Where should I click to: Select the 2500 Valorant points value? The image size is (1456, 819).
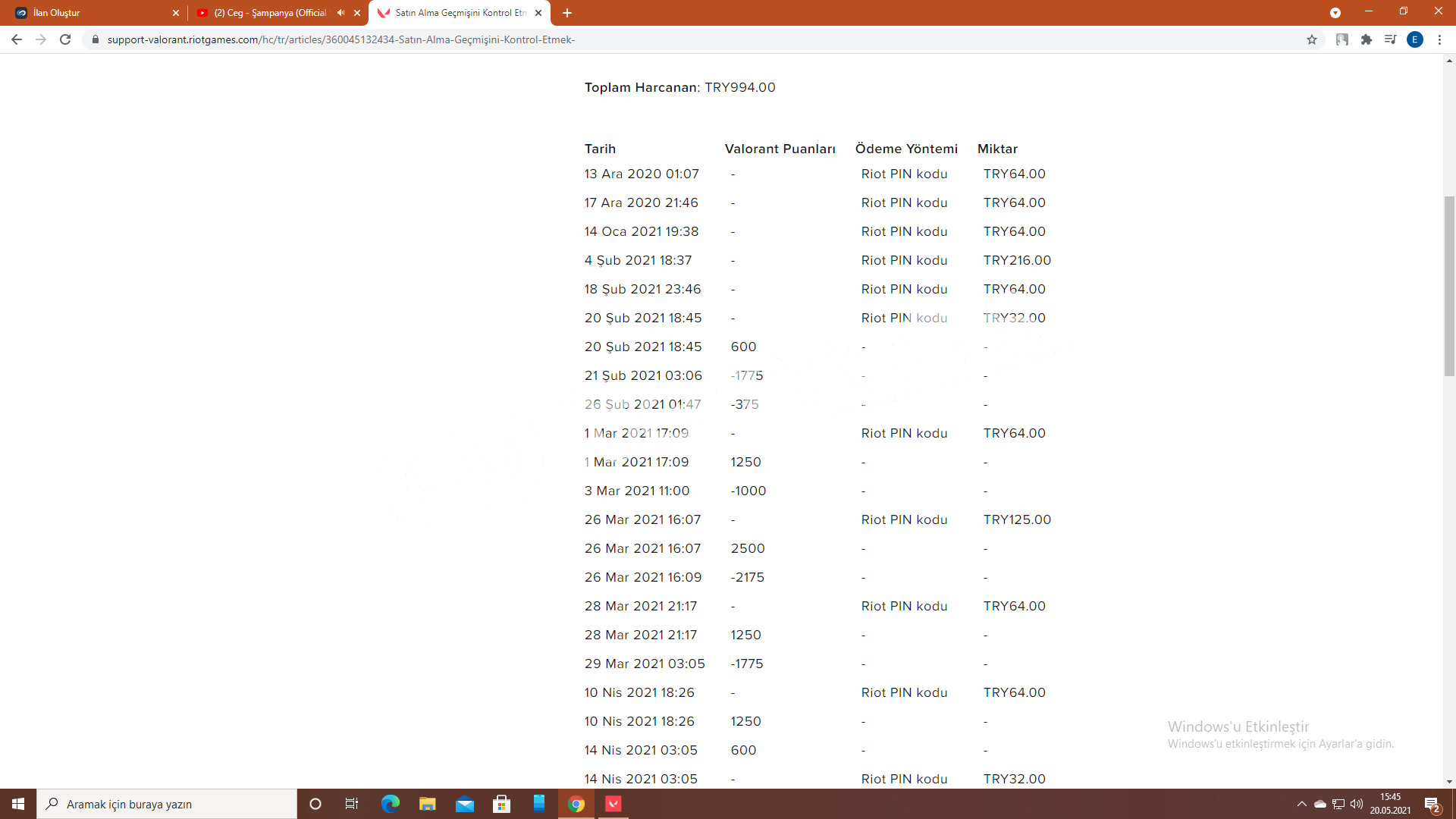(x=748, y=548)
